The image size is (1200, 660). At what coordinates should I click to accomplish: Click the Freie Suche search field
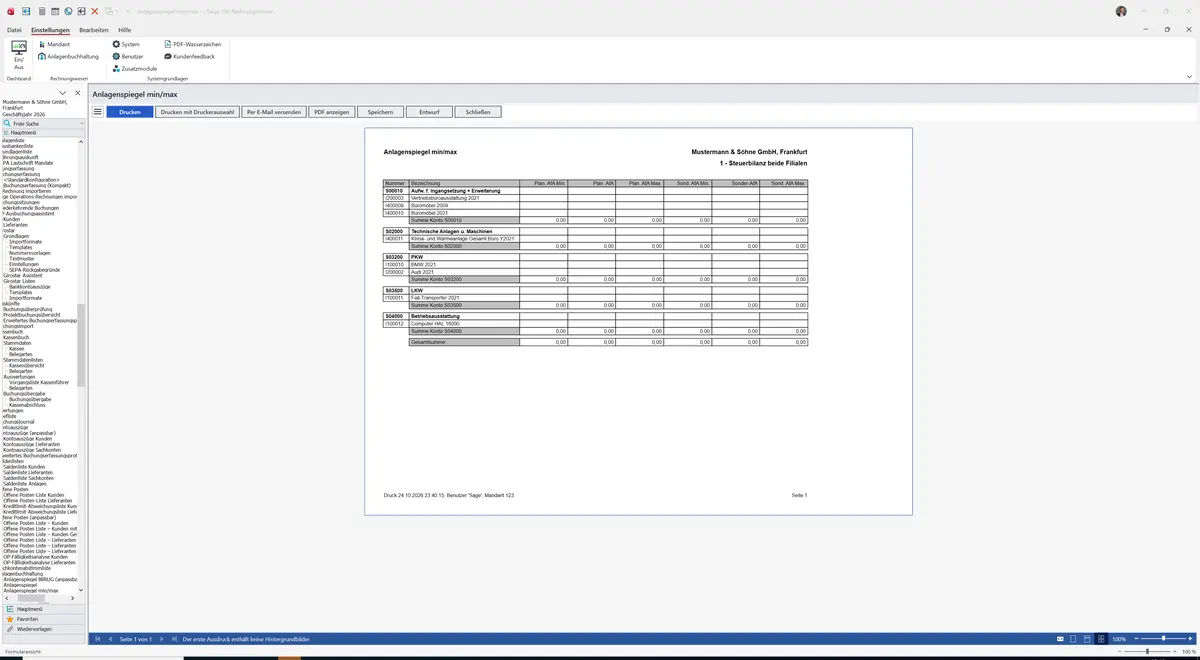pyautogui.click(x=44, y=123)
